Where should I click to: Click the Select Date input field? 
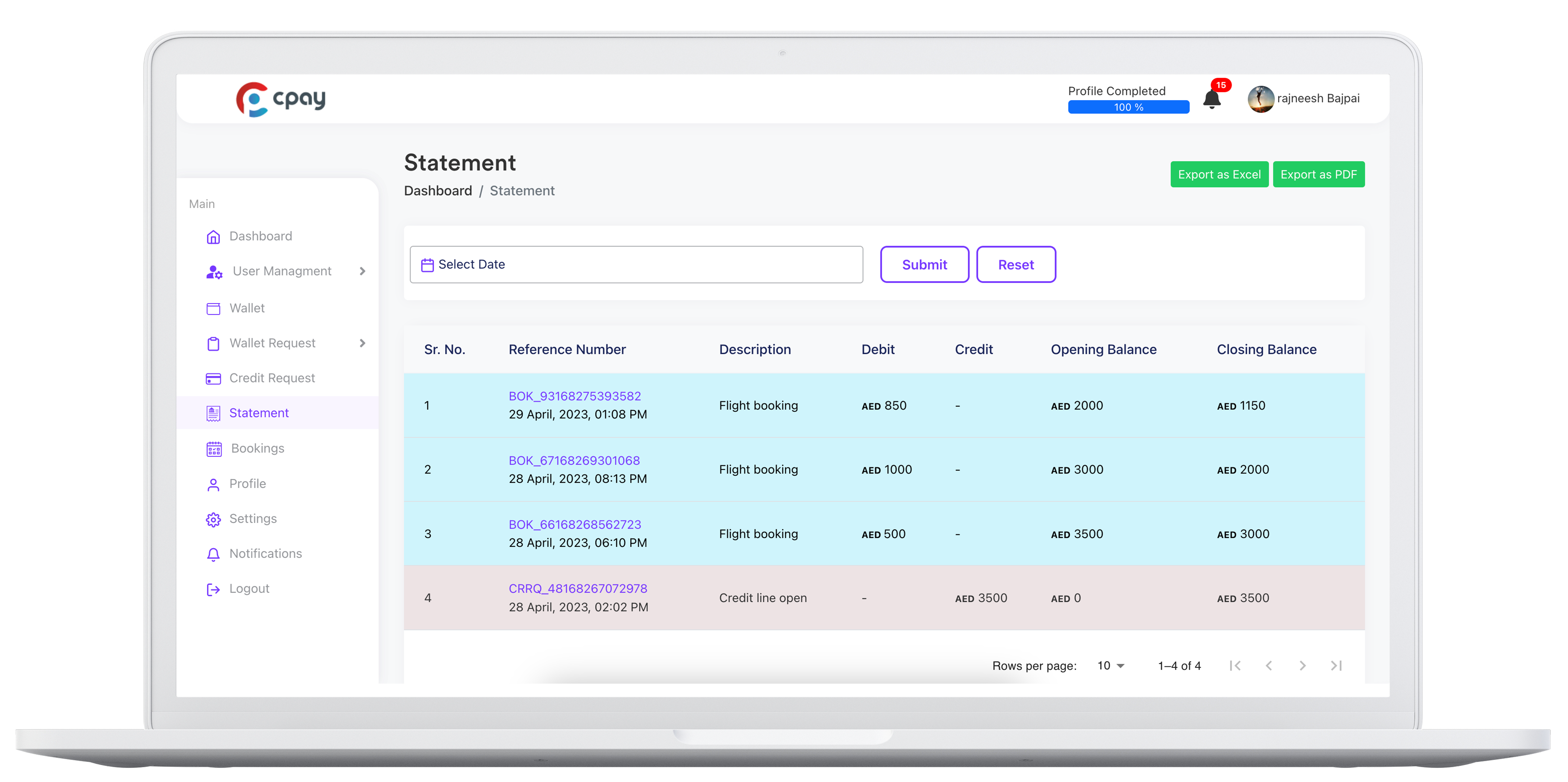636,265
